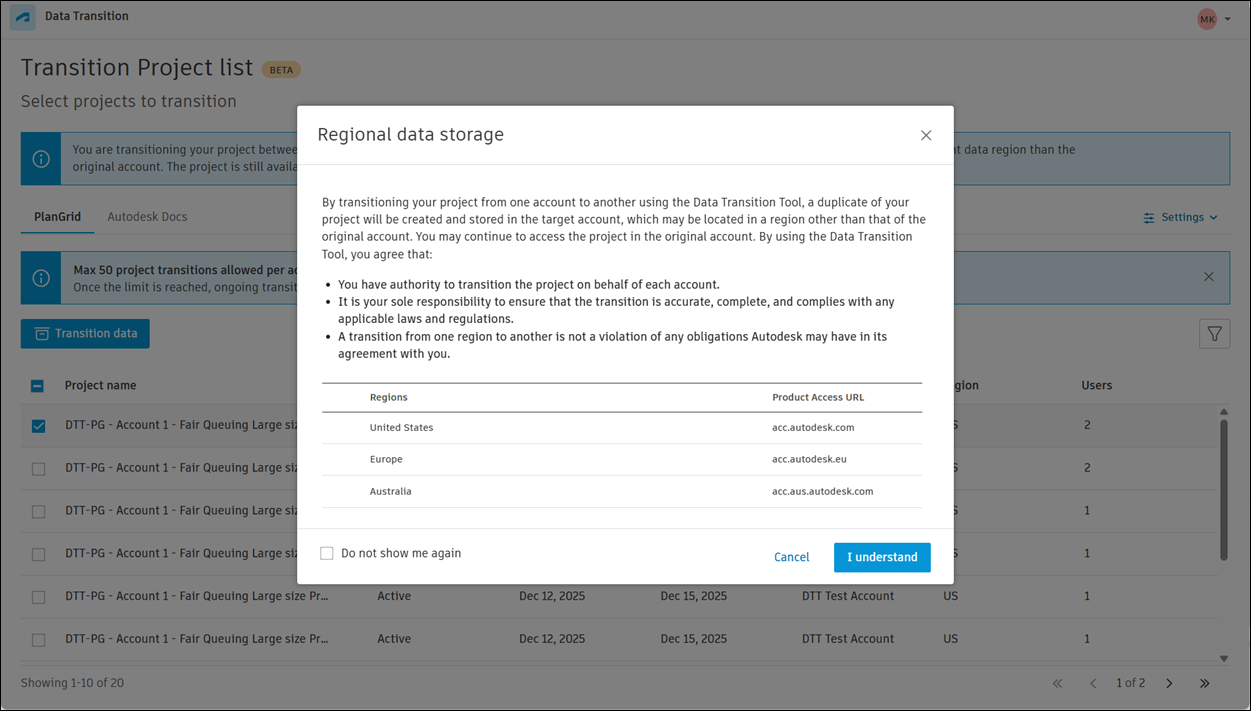Screen dimensions: 1251x711
Task: Go to the previous page of projects
Action: click(1093, 683)
